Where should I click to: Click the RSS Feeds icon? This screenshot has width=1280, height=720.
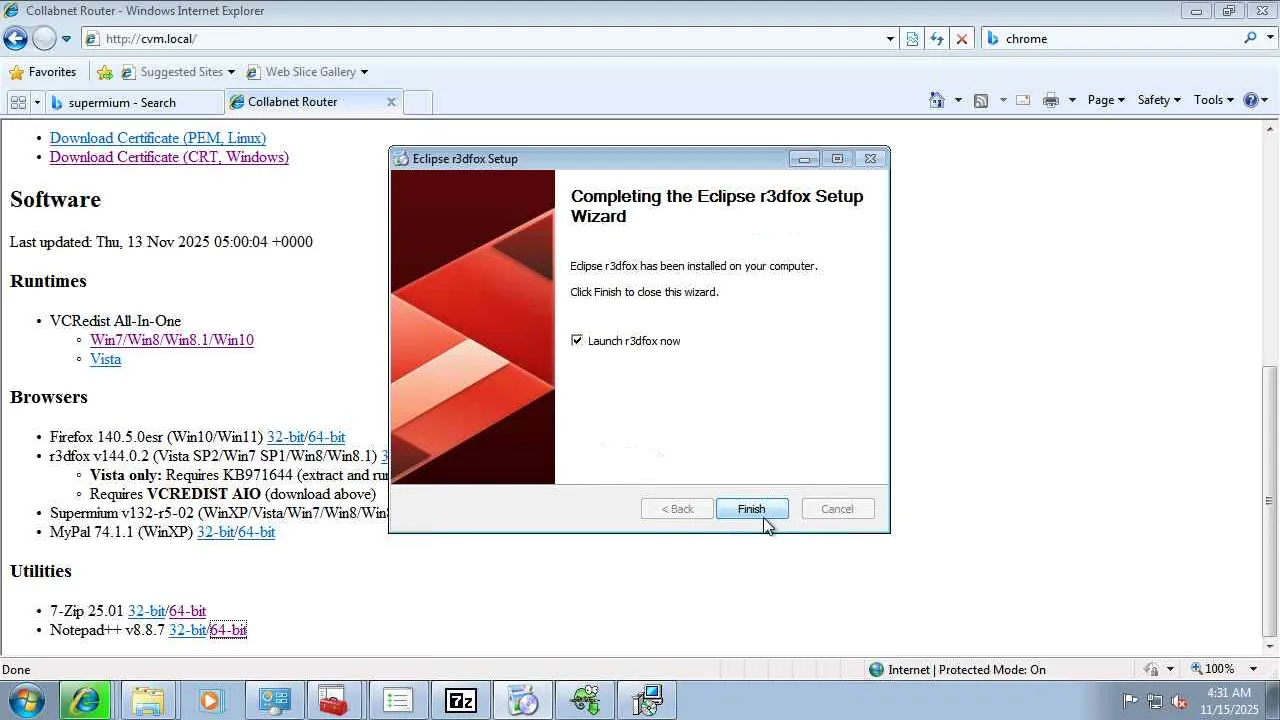[x=981, y=100]
